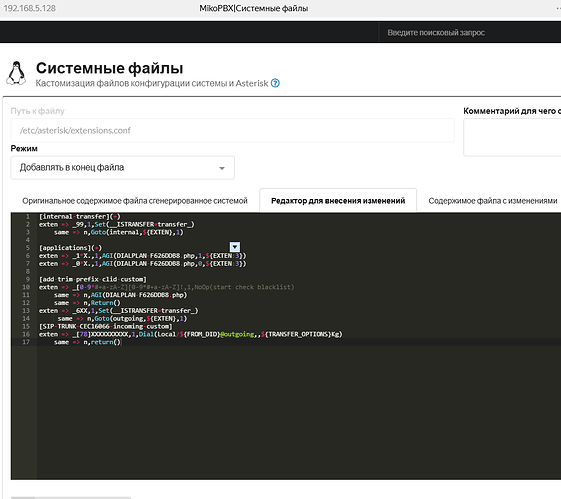Click the Linux penguin icon beside the heading
The width and height of the screenshot is (561, 499).
point(16,73)
